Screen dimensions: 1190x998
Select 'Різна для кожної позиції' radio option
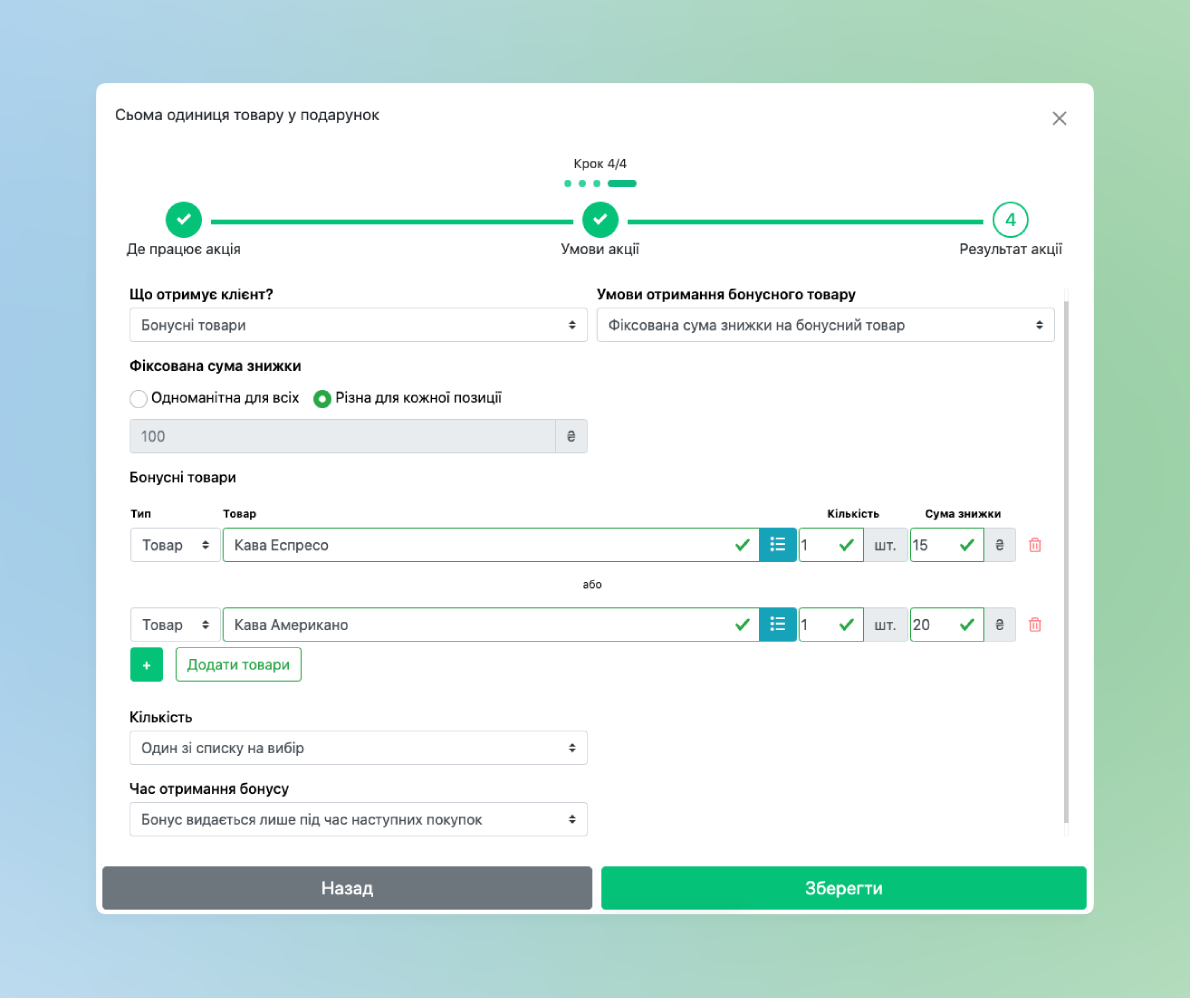coord(322,398)
